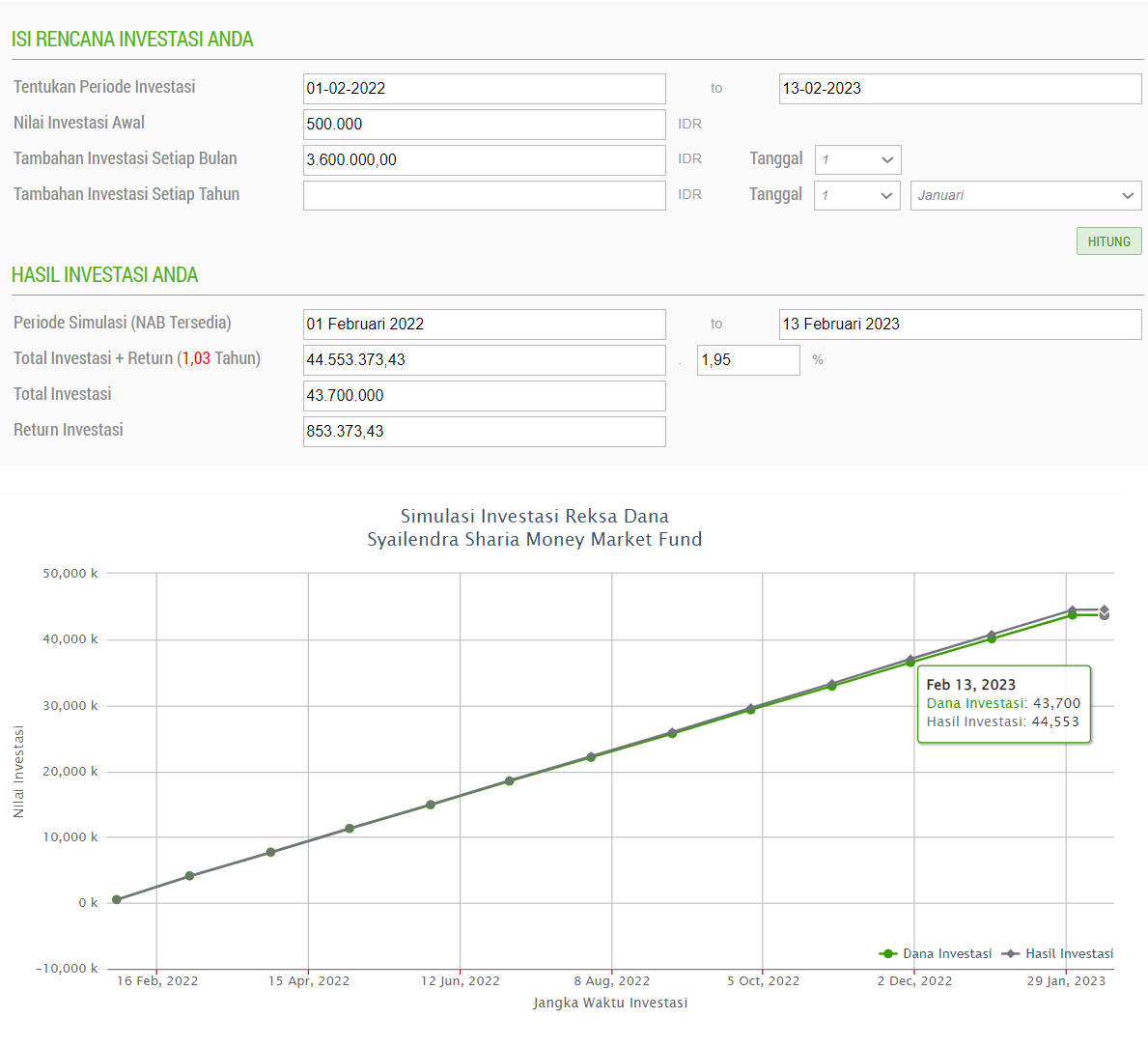
Task: Click the investment end date field 13-02-2023
Action: (960, 89)
